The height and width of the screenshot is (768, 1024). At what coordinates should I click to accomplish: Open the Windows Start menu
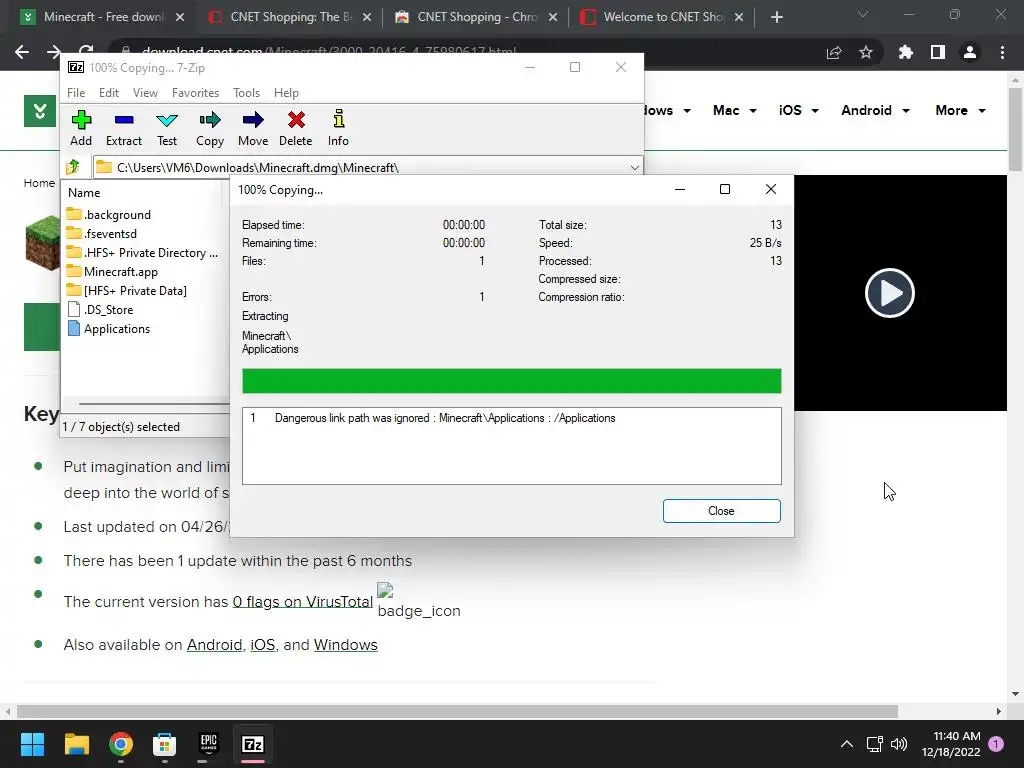(x=32, y=744)
